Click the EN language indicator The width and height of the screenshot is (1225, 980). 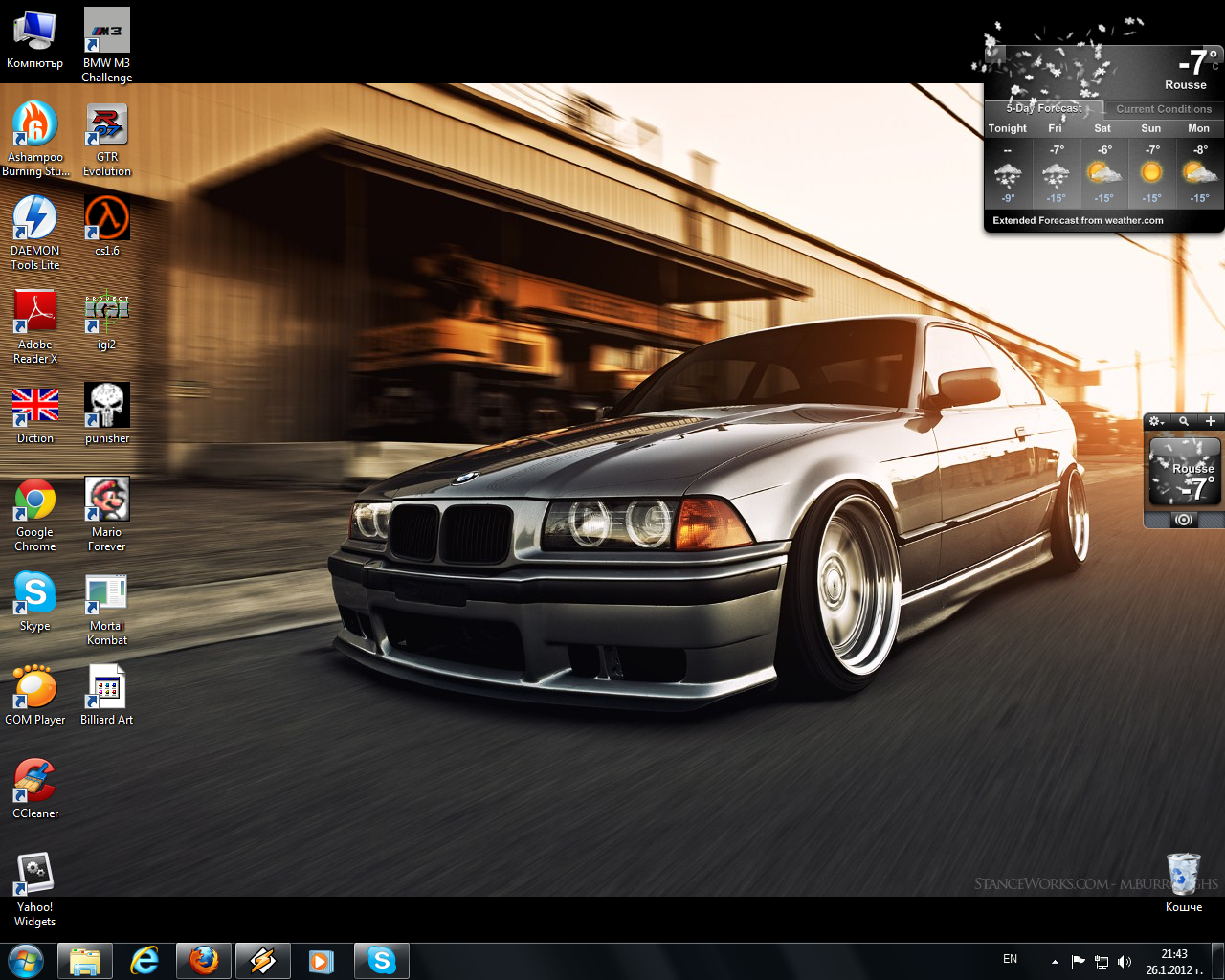point(1010,959)
